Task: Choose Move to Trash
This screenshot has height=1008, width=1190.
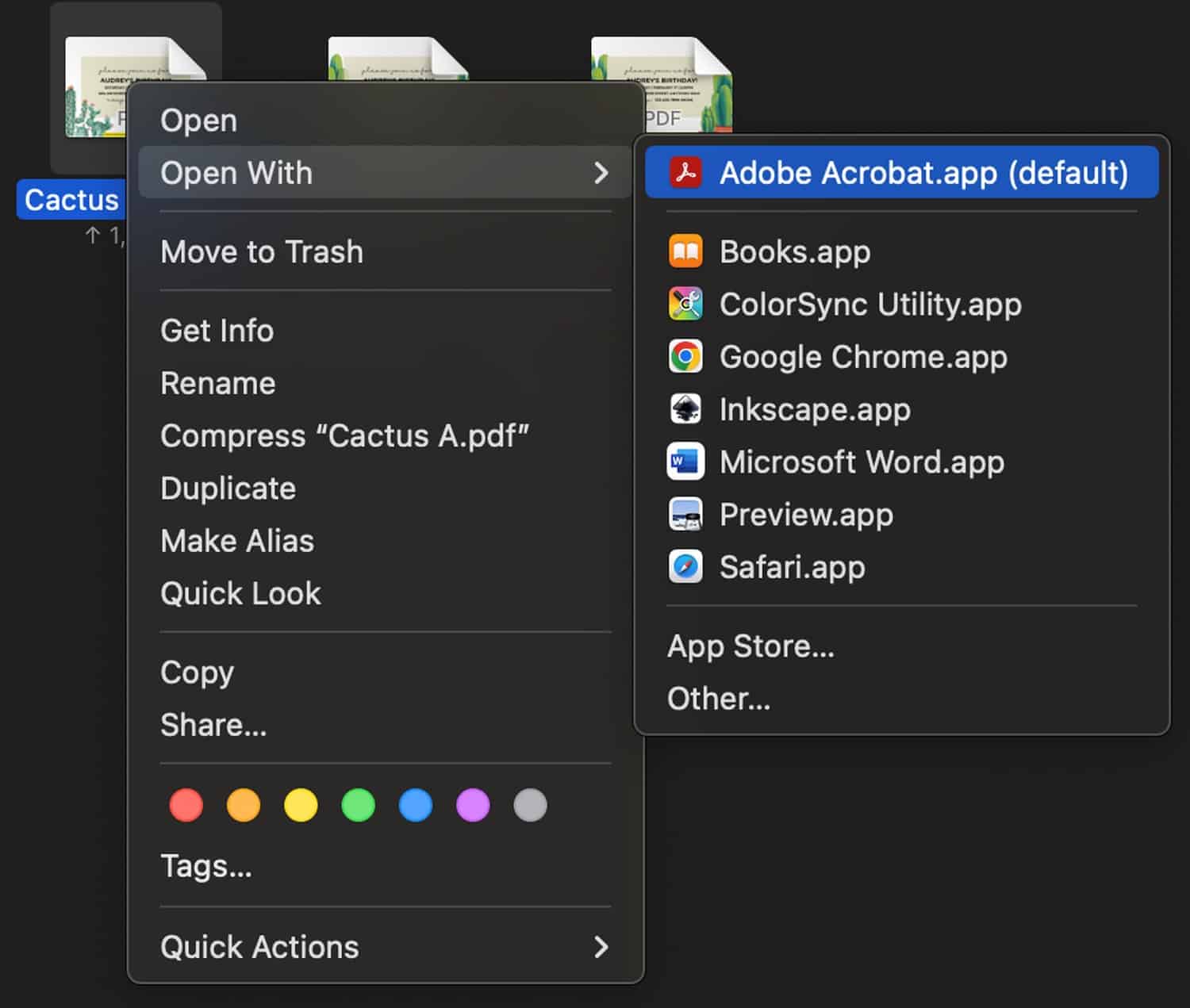Action: point(262,252)
